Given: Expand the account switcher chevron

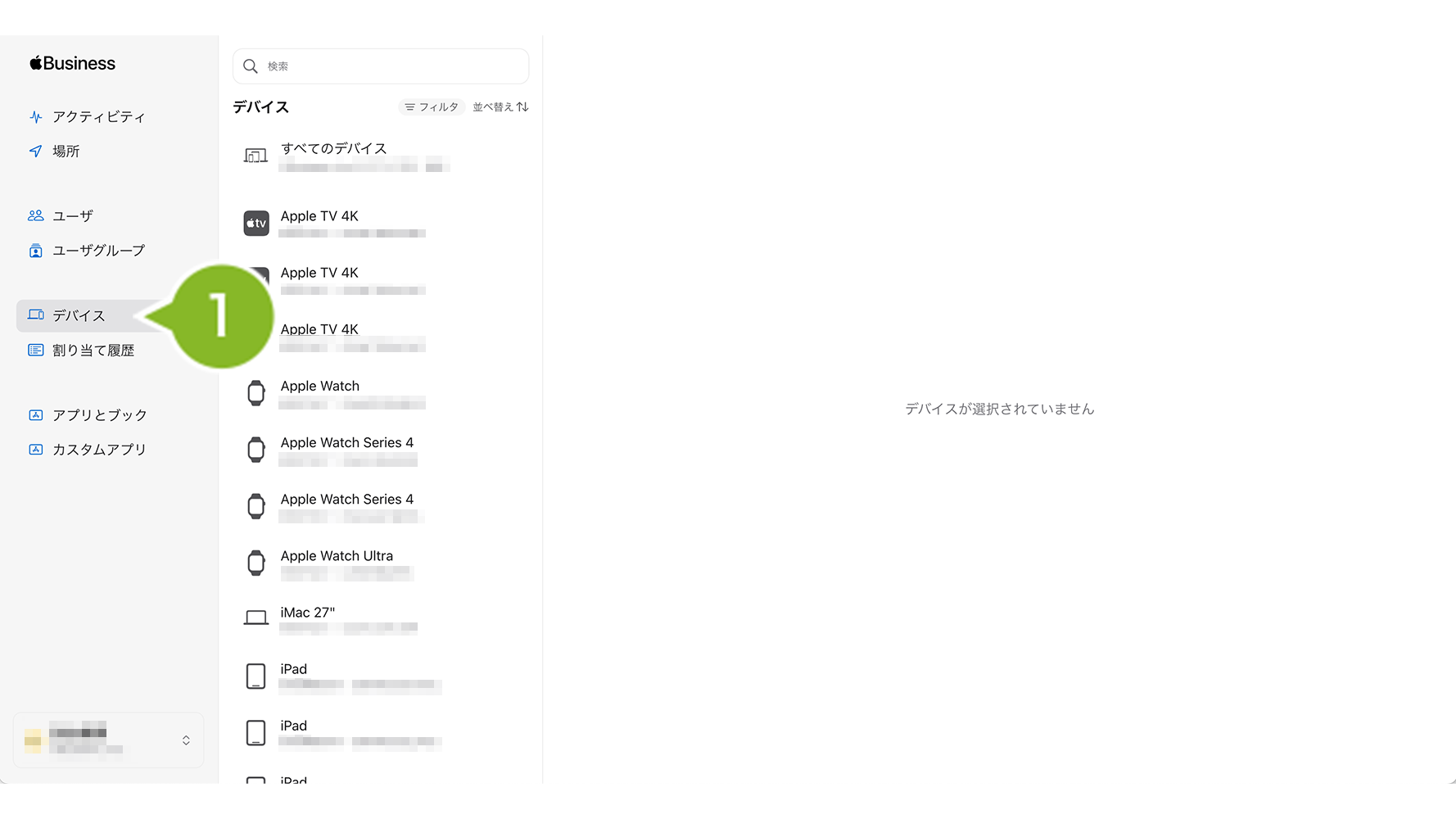Looking at the screenshot, I should 186,740.
